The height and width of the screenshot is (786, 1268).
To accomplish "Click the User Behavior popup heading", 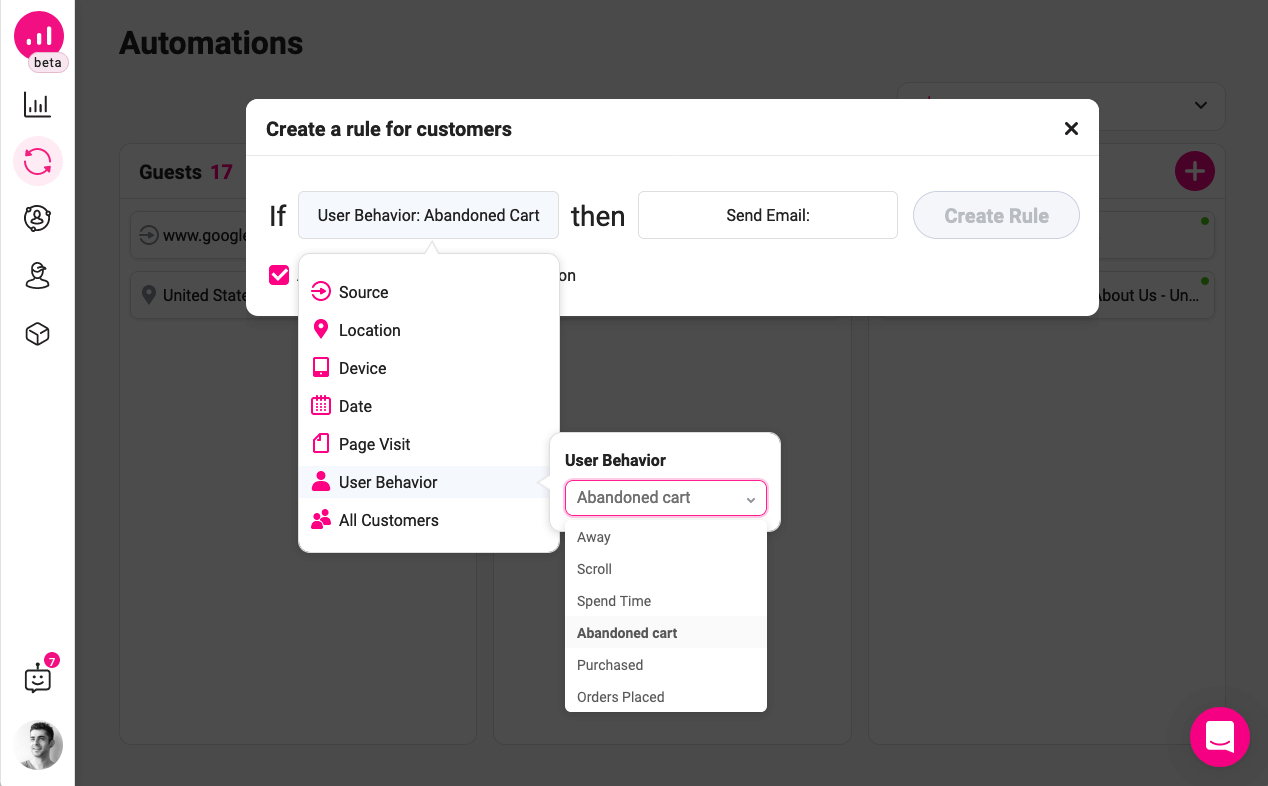I will (x=615, y=460).
